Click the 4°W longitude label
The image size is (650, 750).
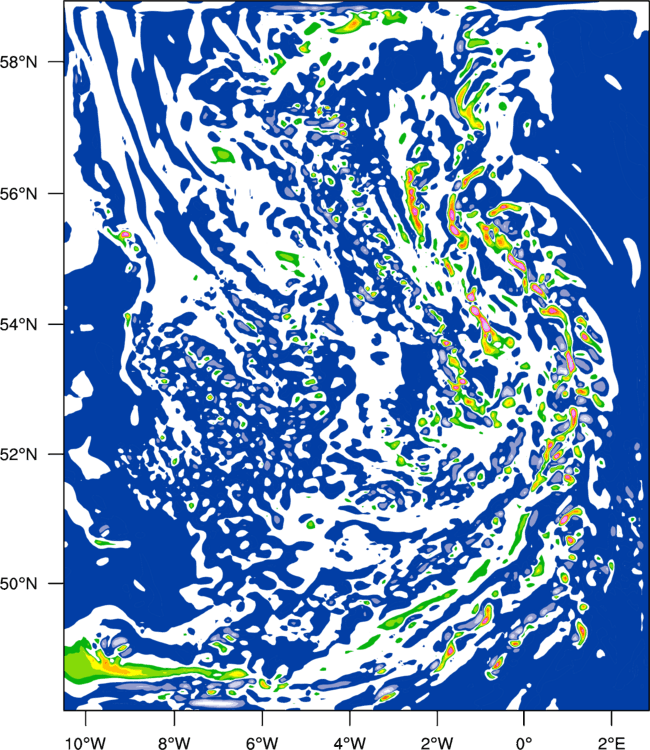(x=350, y=743)
